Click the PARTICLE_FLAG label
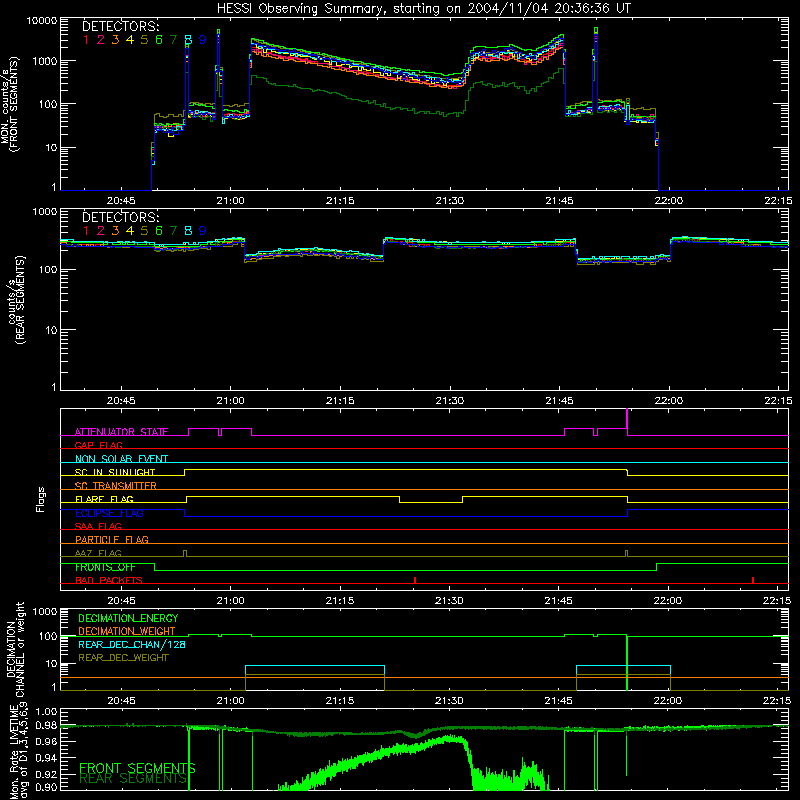The image size is (800, 800). point(112,539)
